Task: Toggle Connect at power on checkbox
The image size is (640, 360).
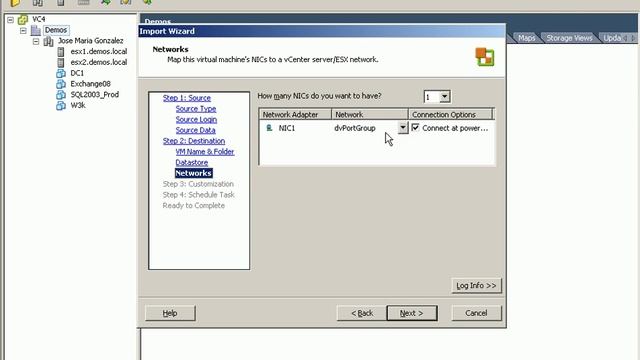Action: (x=416, y=128)
